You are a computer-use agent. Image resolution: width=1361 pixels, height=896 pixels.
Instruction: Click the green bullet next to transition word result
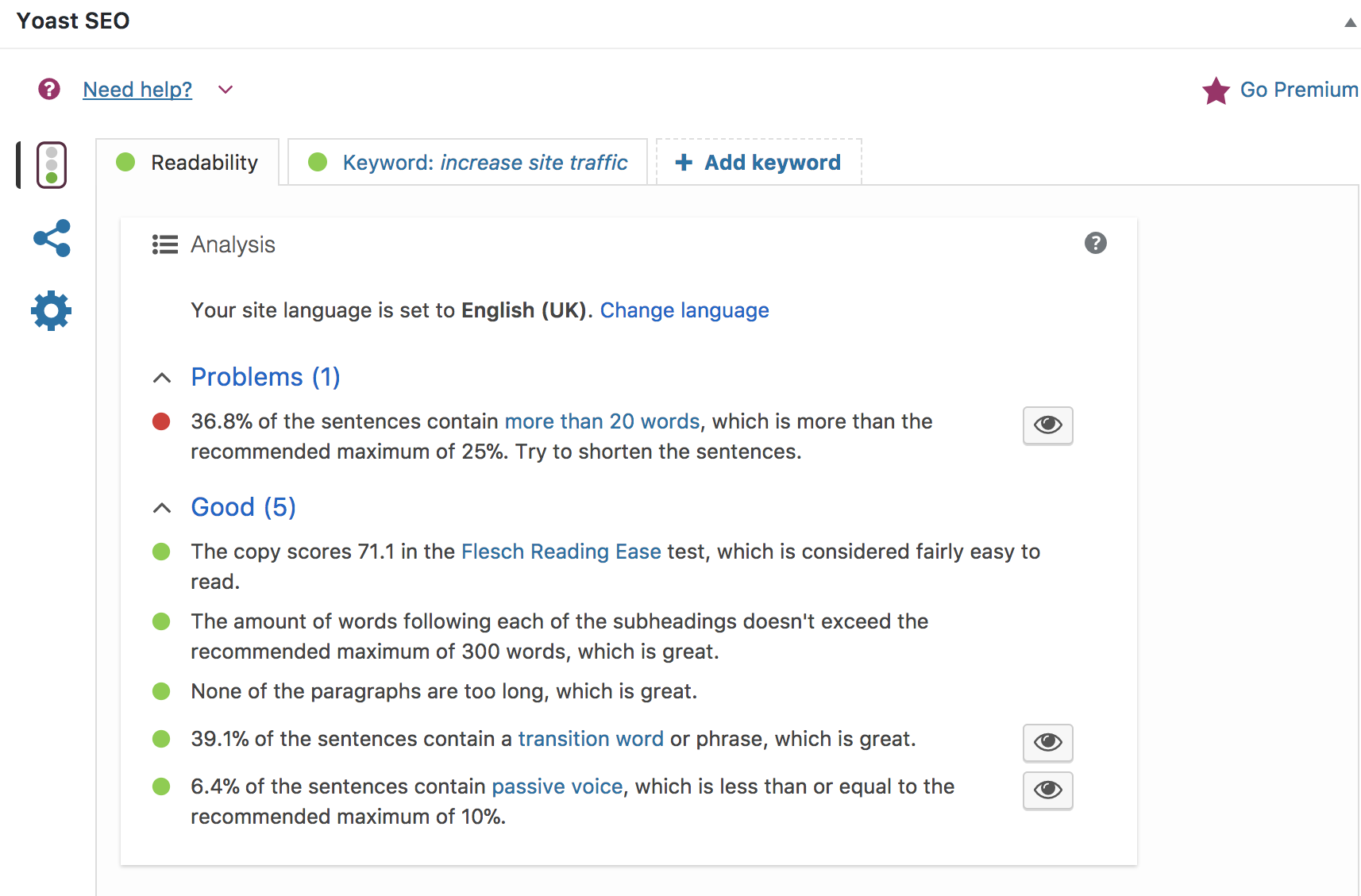(161, 739)
